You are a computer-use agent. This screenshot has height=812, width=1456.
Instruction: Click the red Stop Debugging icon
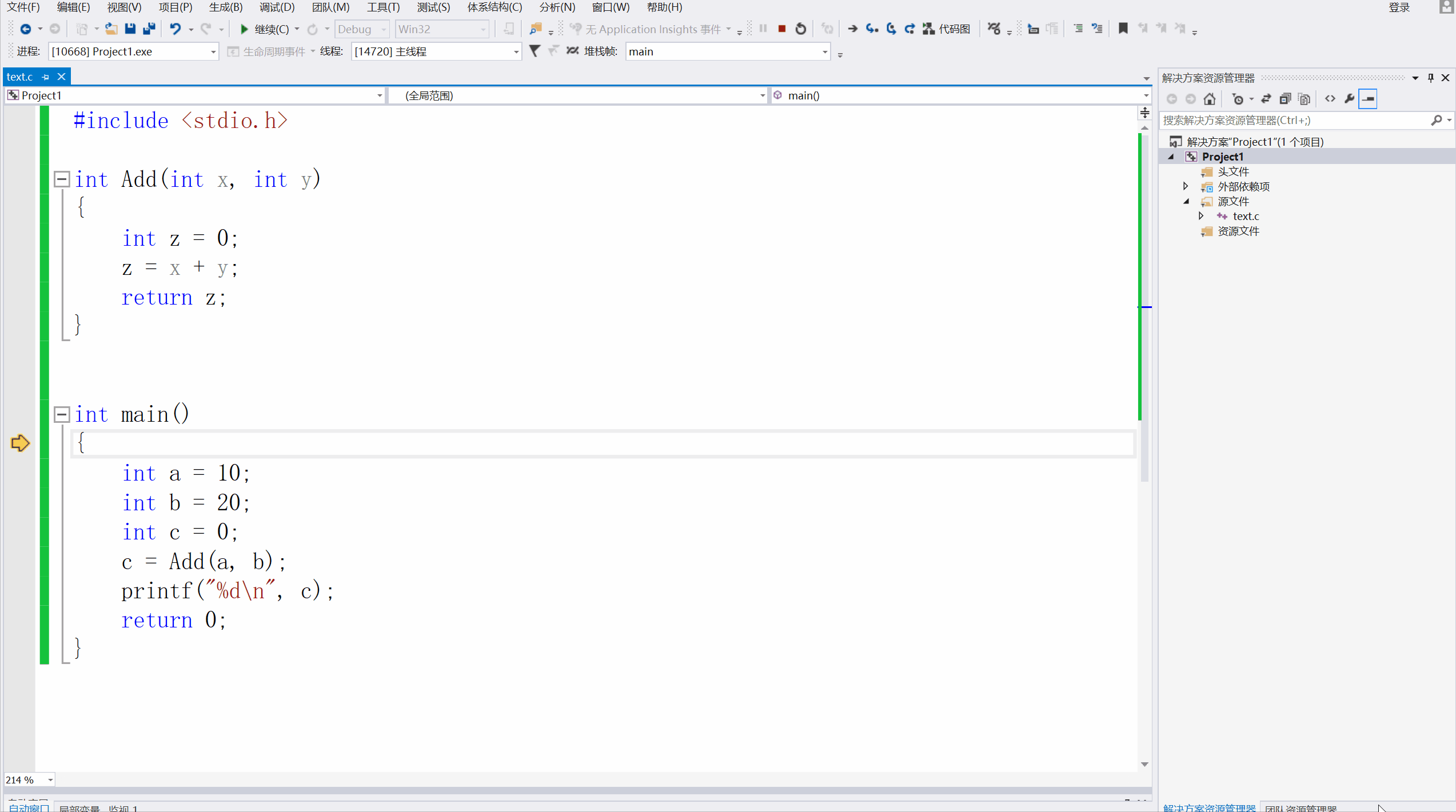(x=781, y=29)
